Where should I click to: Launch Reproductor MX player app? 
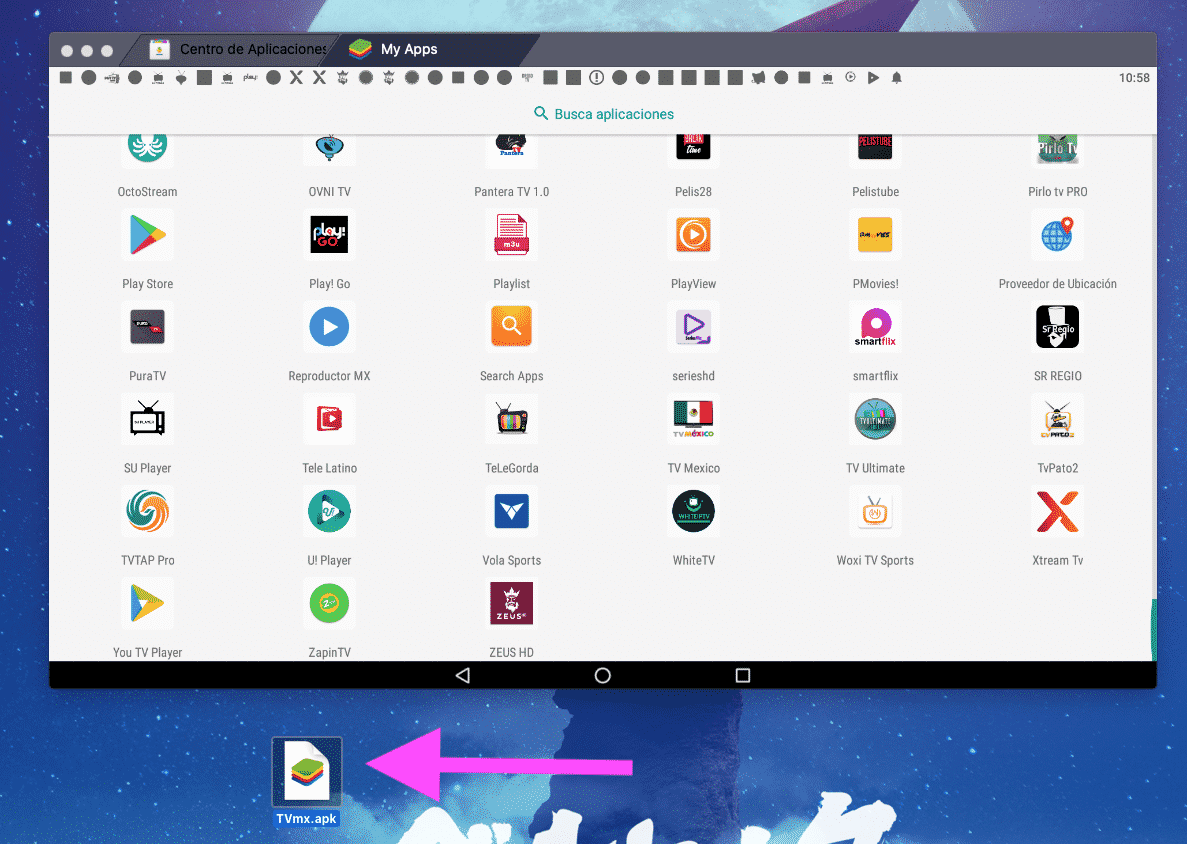329,327
